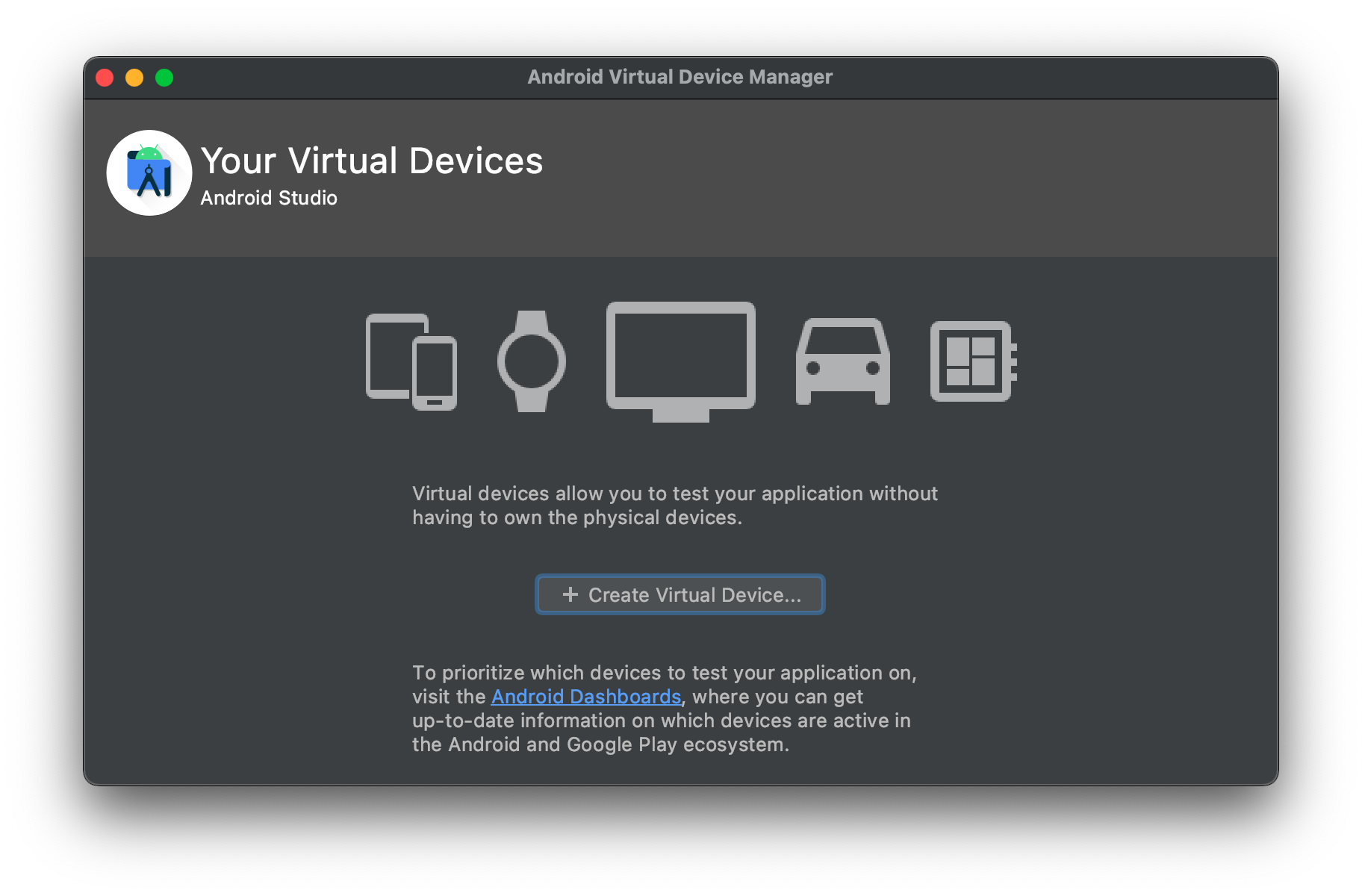Image resolution: width=1362 pixels, height=896 pixels.
Task: Click the Android Studio logo icon
Action: tap(149, 172)
